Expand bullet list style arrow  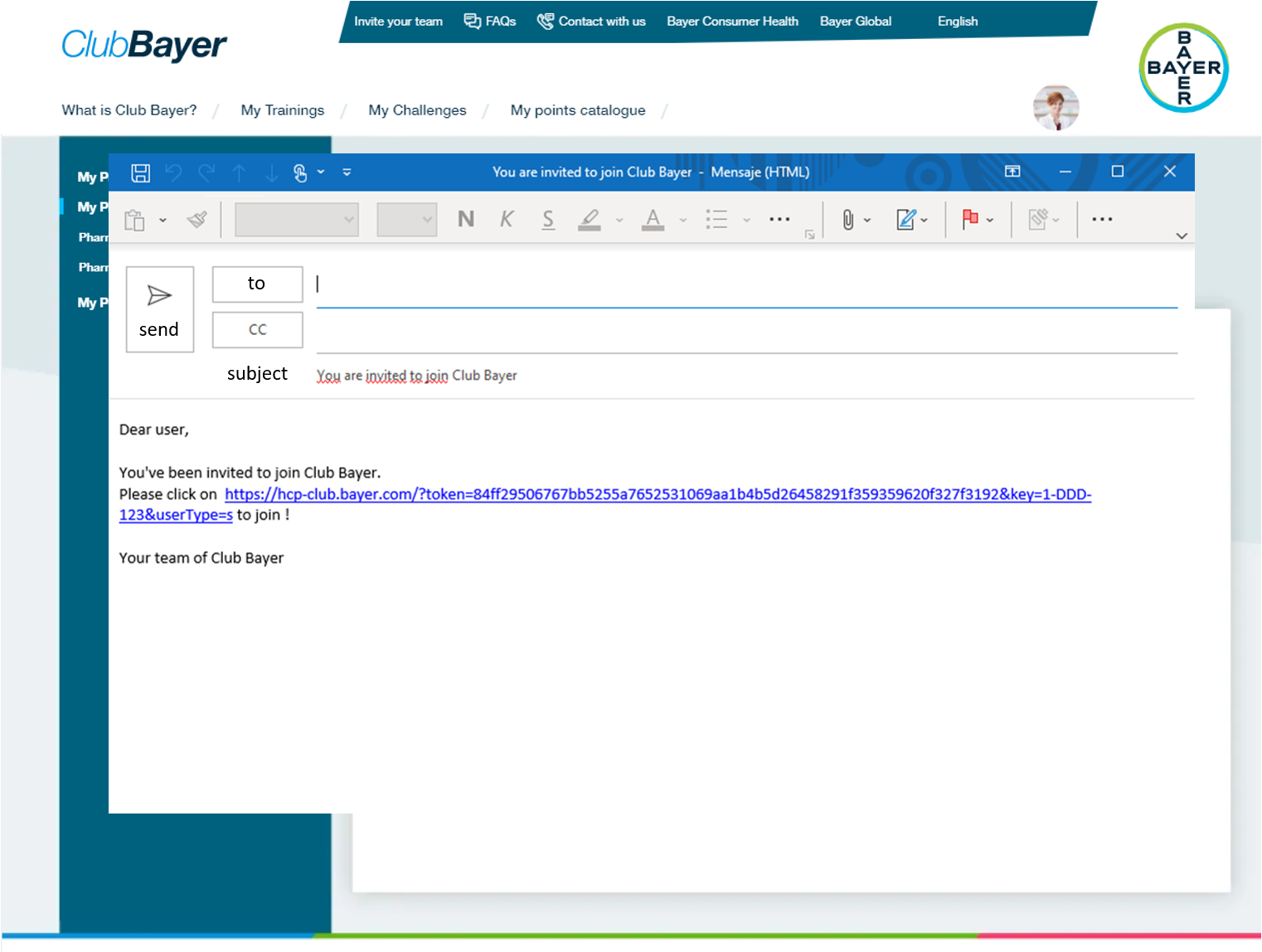pos(746,221)
